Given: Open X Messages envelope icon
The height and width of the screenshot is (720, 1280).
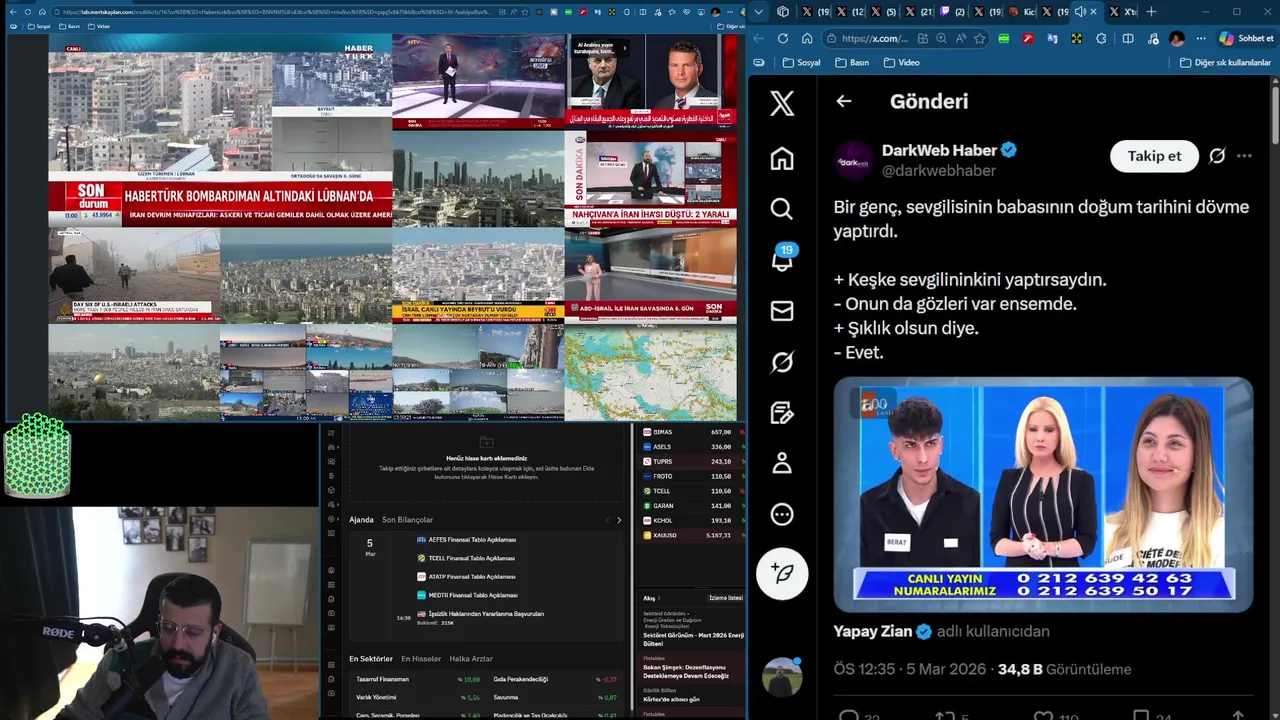Looking at the screenshot, I should (x=782, y=311).
